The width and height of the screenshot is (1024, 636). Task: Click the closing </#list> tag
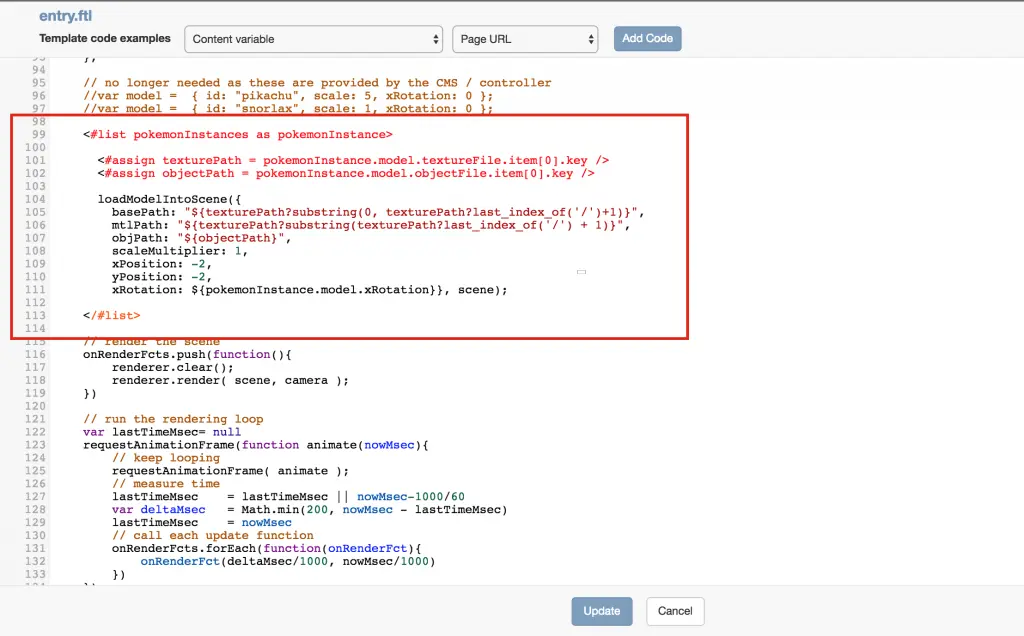(111, 316)
